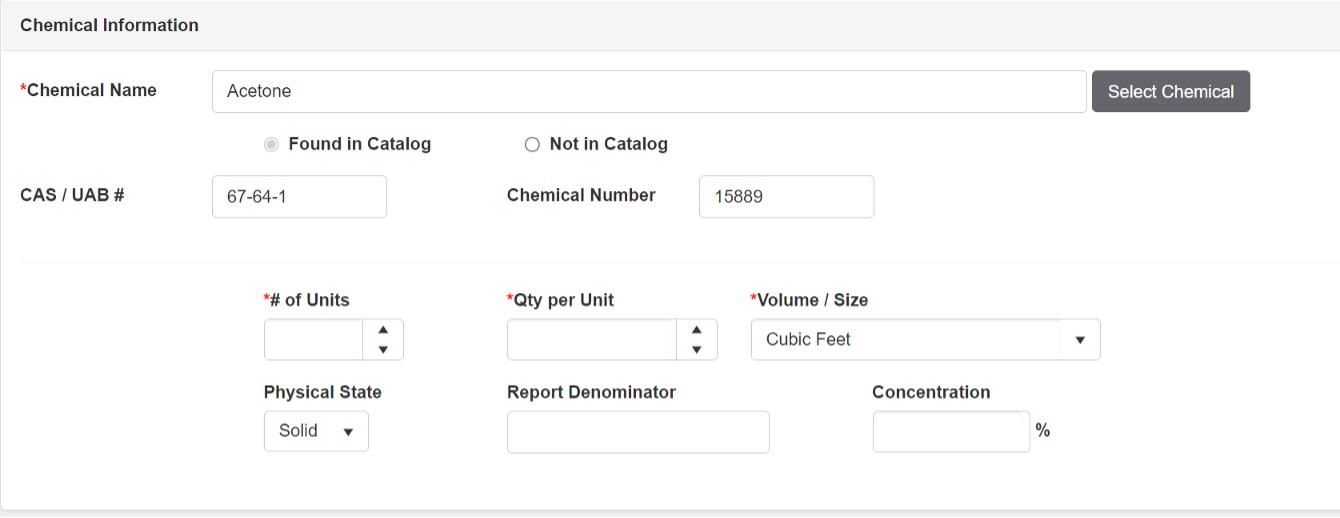1340x518 pixels.
Task: Click into the # of Units number box
Action: (313, 340)
